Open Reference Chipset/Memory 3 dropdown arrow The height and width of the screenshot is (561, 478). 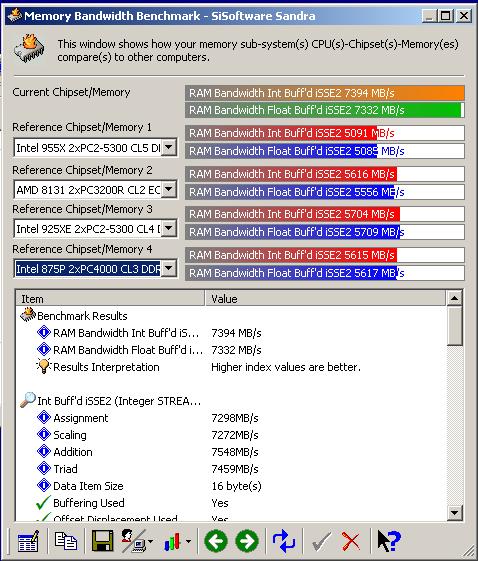(169, 228)
